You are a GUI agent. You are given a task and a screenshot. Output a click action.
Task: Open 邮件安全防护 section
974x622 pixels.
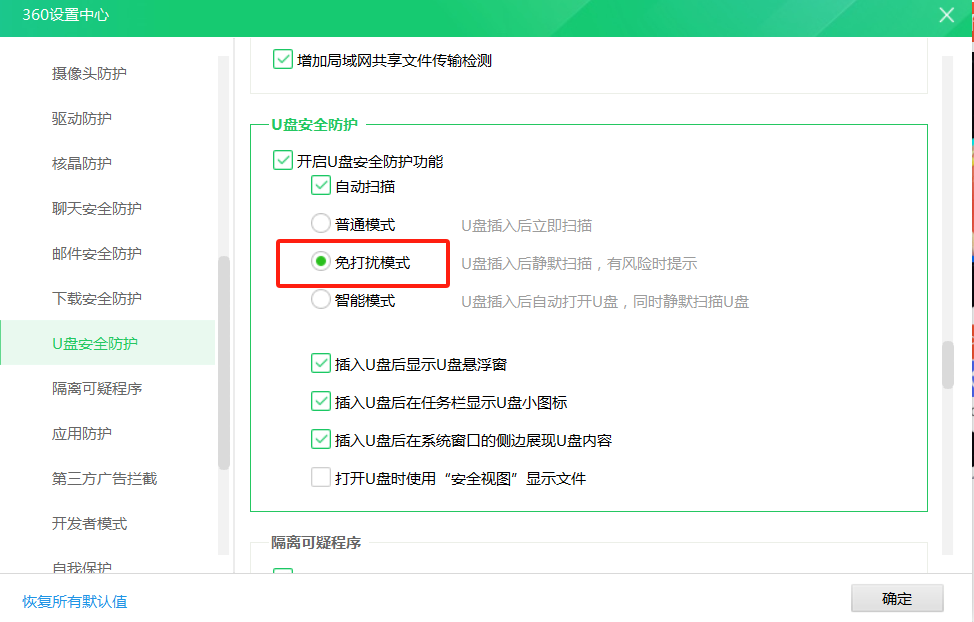click(x=97, y=254)
